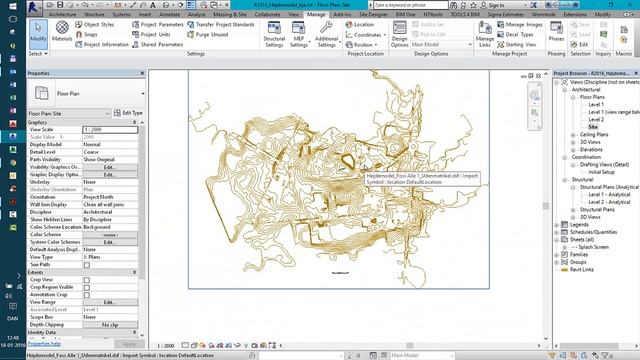Switch to the Architecture tab
640x360 pixels.
(x=62, y=14)
